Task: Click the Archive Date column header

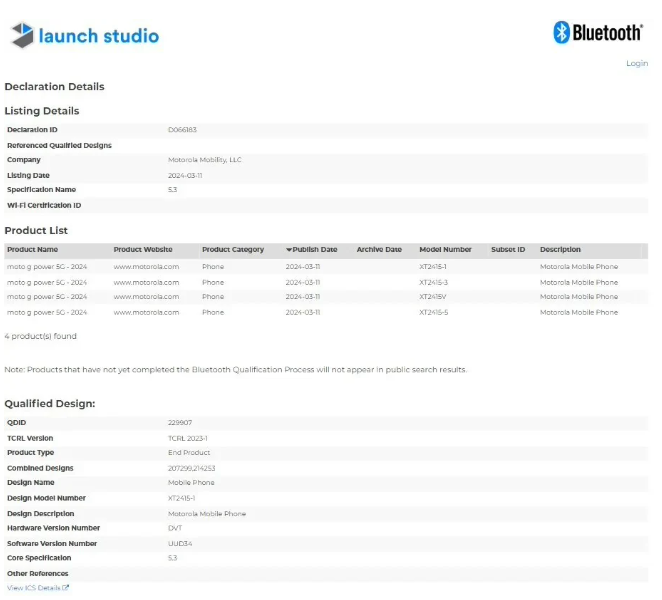Action: 379,250
